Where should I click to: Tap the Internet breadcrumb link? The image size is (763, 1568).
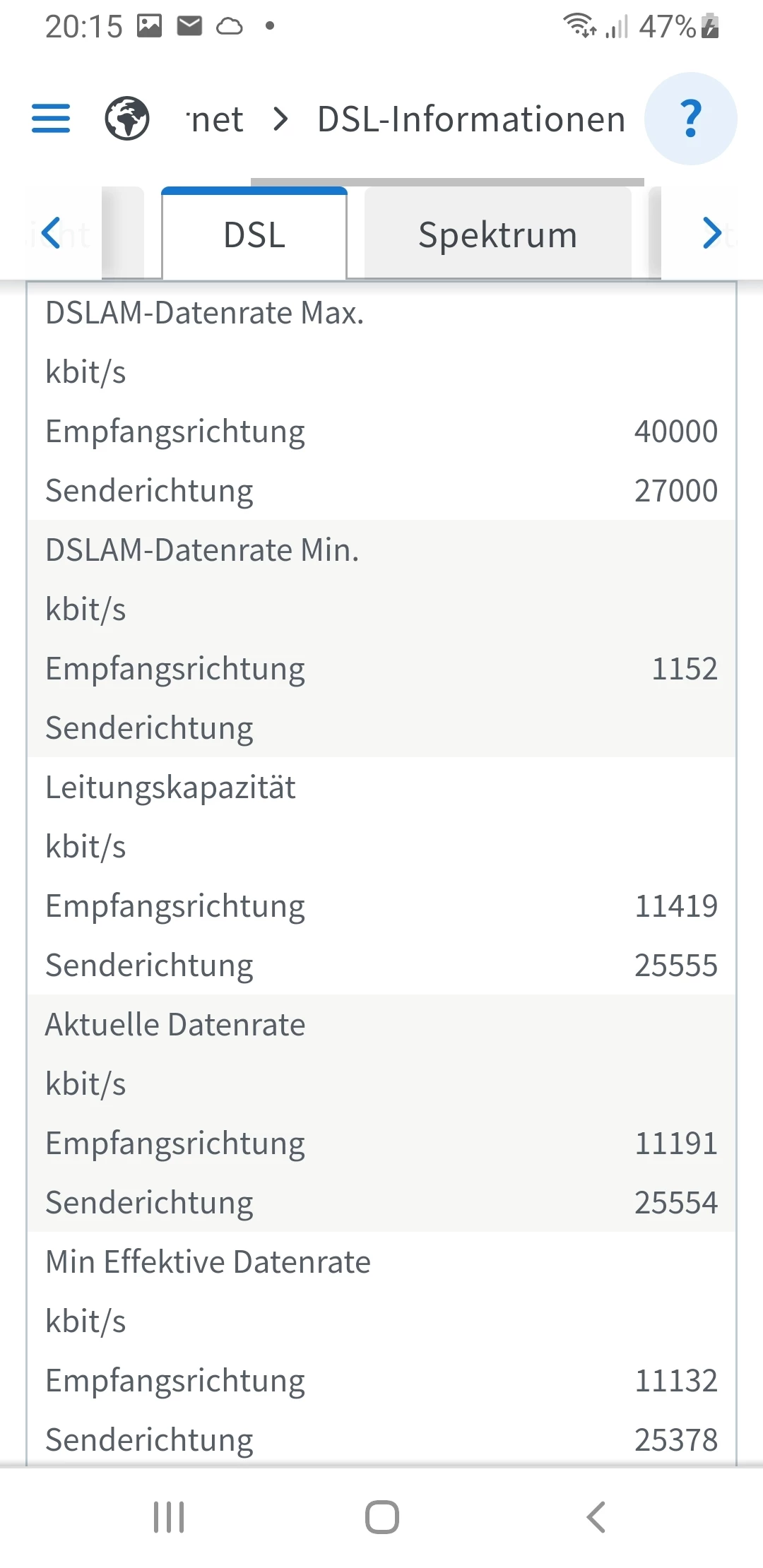click(x=216, y=119)
